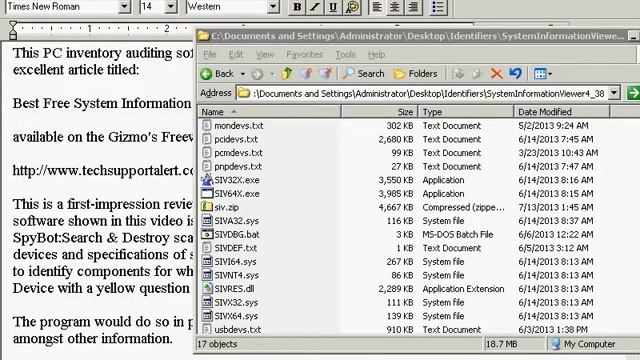Toggle Bold formatting in the word processor
The height and width of the screenshot is (360, 640).
(297, 7)
